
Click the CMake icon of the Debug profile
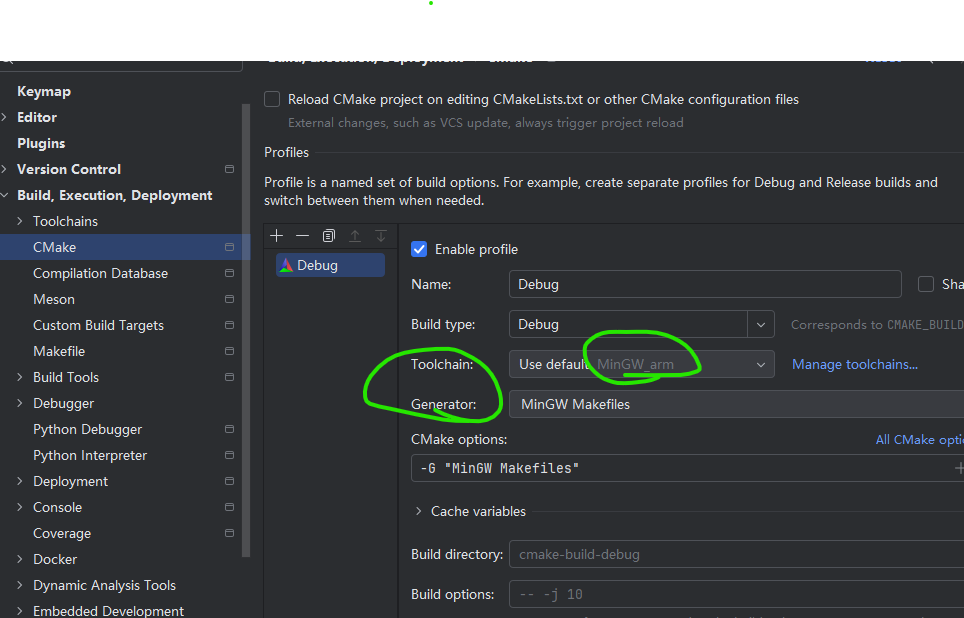coord(286,265)
